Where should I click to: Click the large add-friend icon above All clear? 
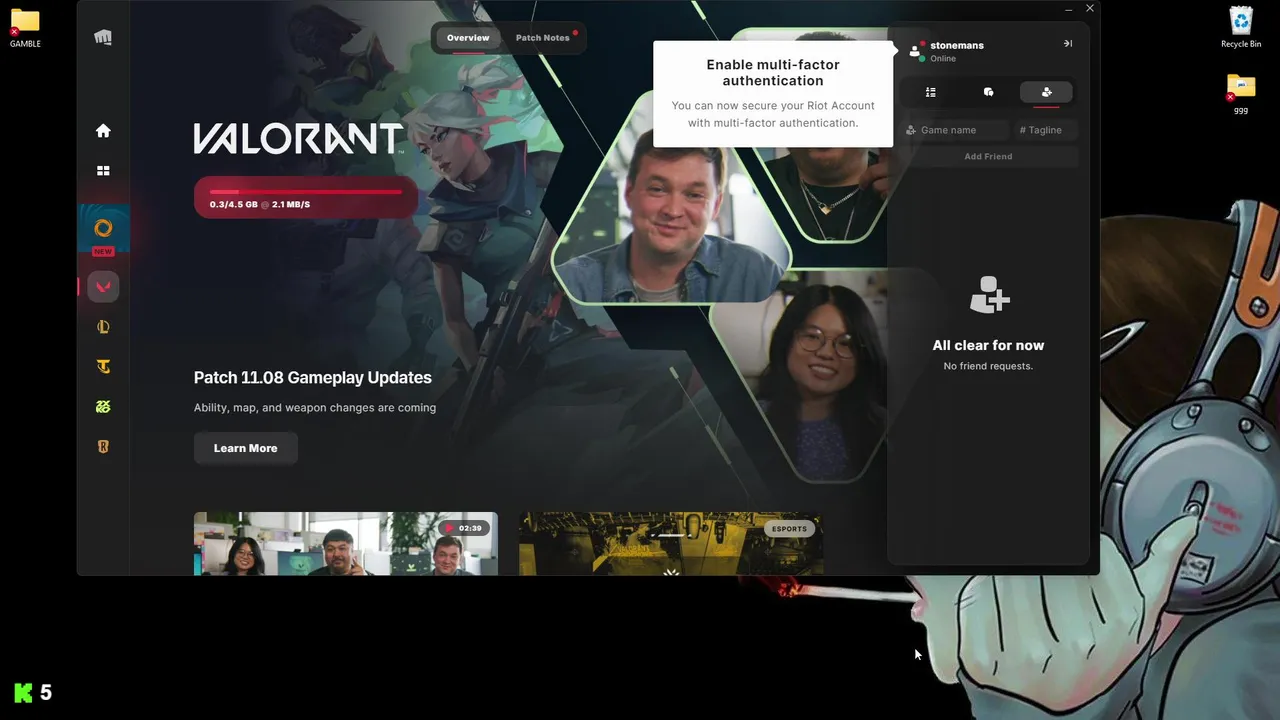click(989, 296)
